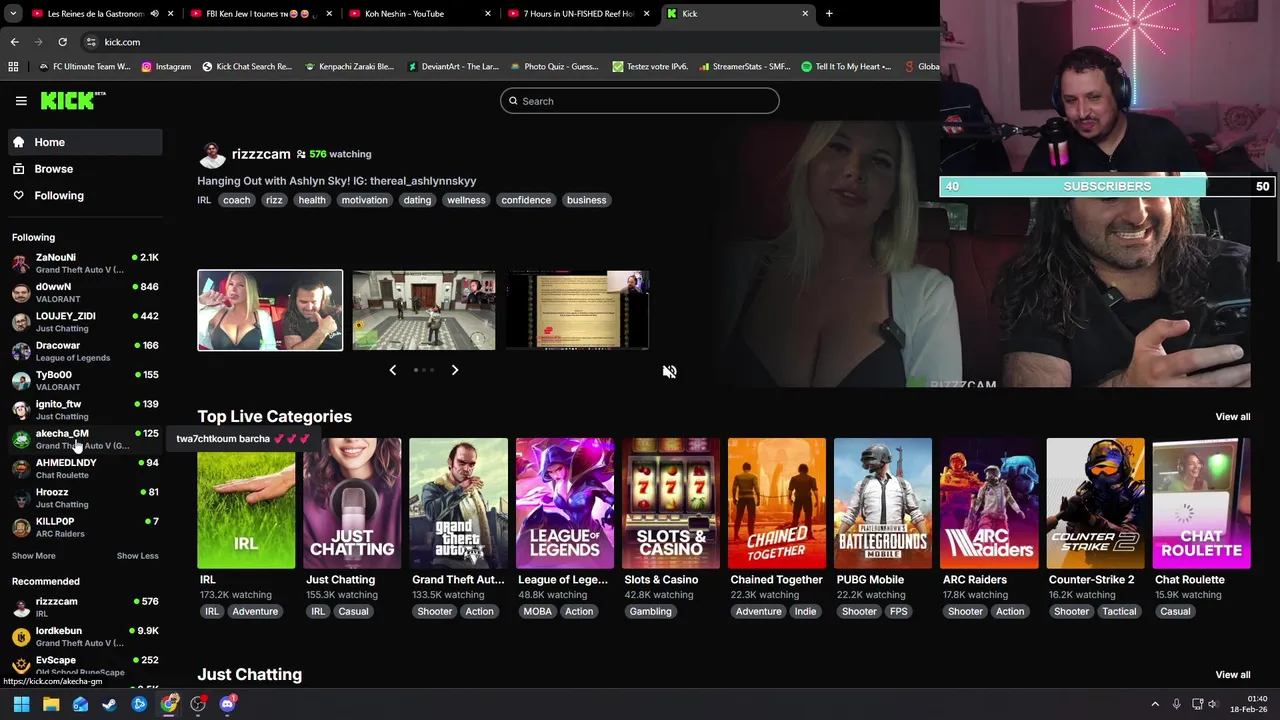Reload the page in browser toolbar

click(62, 42)
